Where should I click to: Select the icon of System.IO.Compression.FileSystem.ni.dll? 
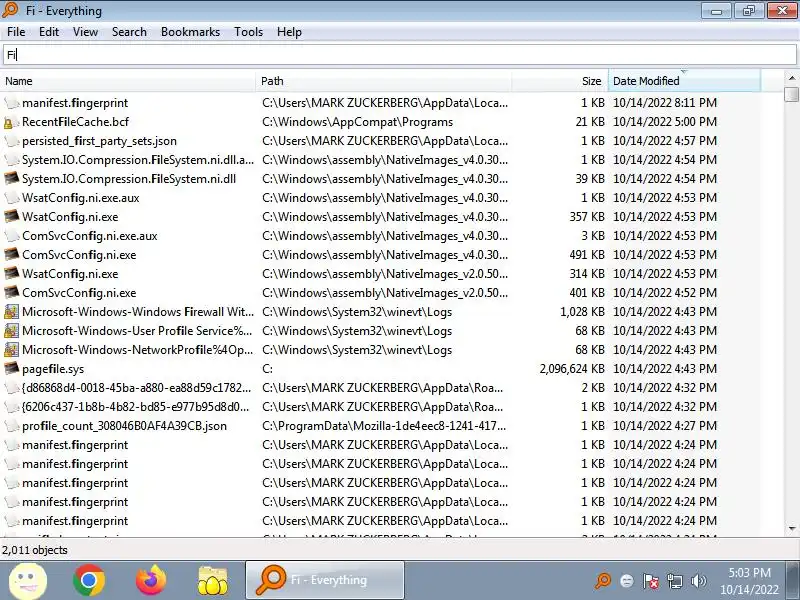click(x=11, y=179)
